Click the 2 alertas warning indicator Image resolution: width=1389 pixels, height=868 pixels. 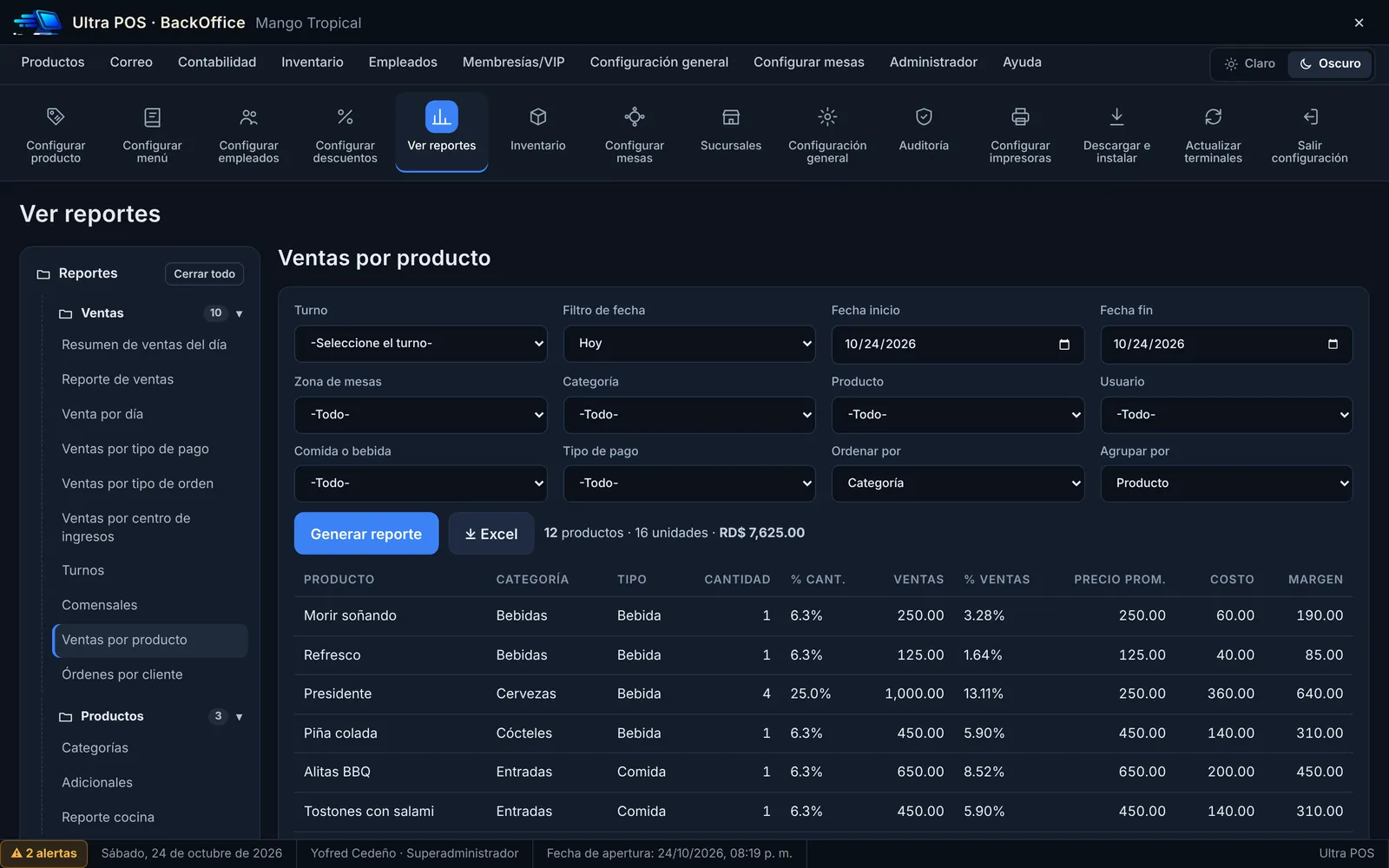coord(44,853)
